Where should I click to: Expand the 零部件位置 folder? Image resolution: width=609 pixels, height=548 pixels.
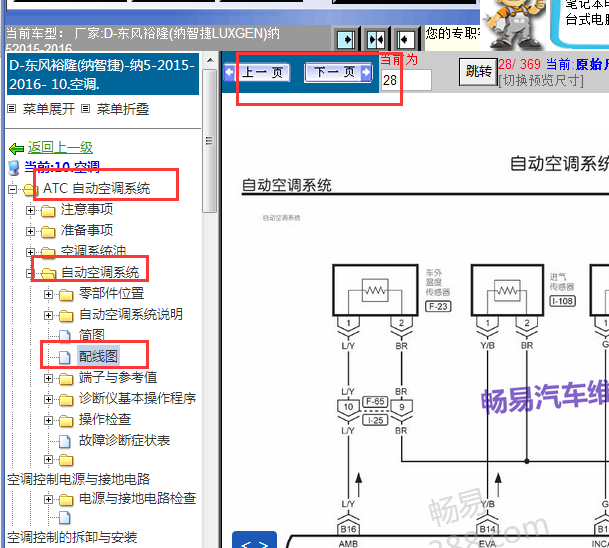click(48, 294)
